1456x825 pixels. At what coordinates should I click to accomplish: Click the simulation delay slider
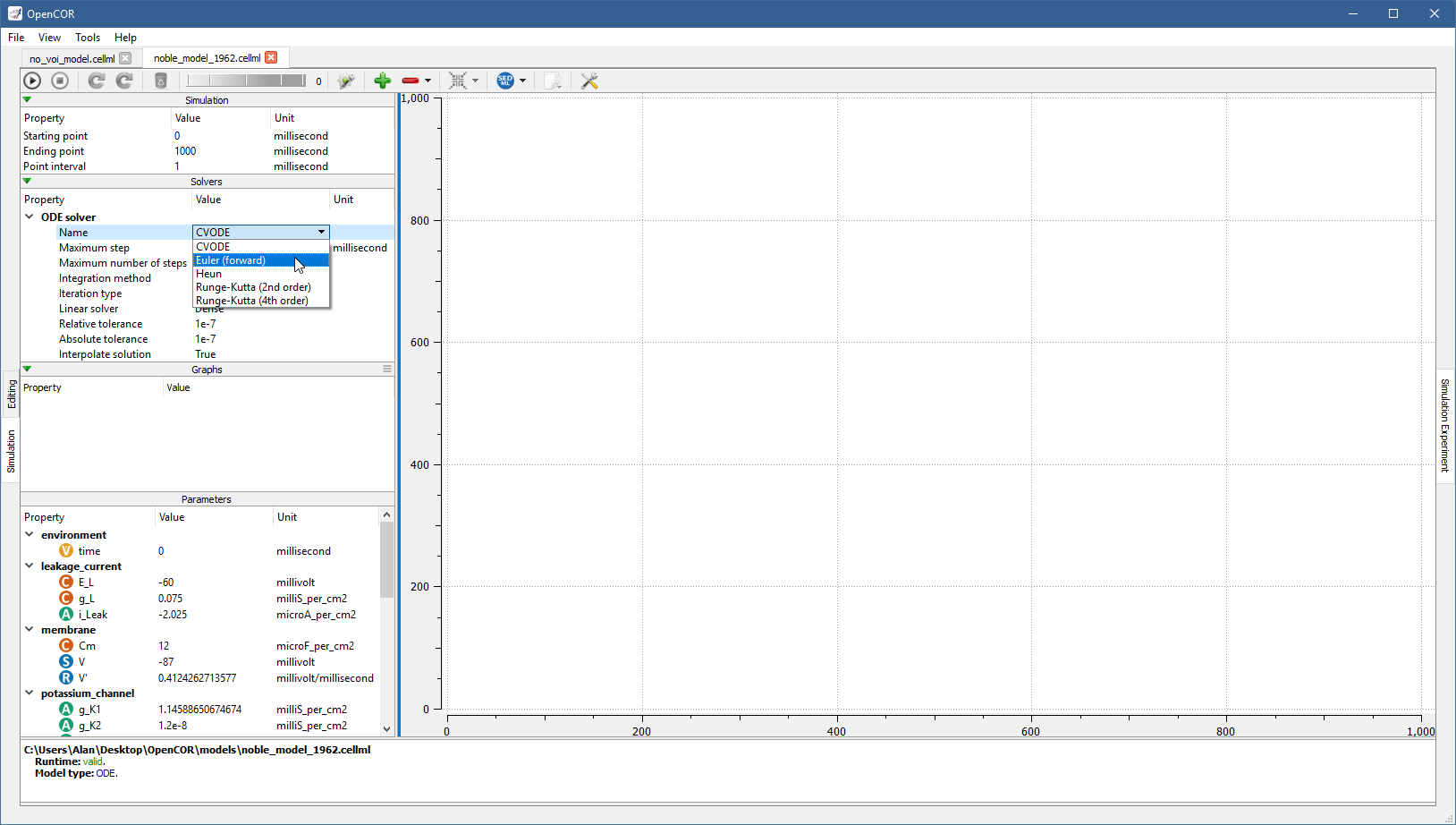coord(246,81)
